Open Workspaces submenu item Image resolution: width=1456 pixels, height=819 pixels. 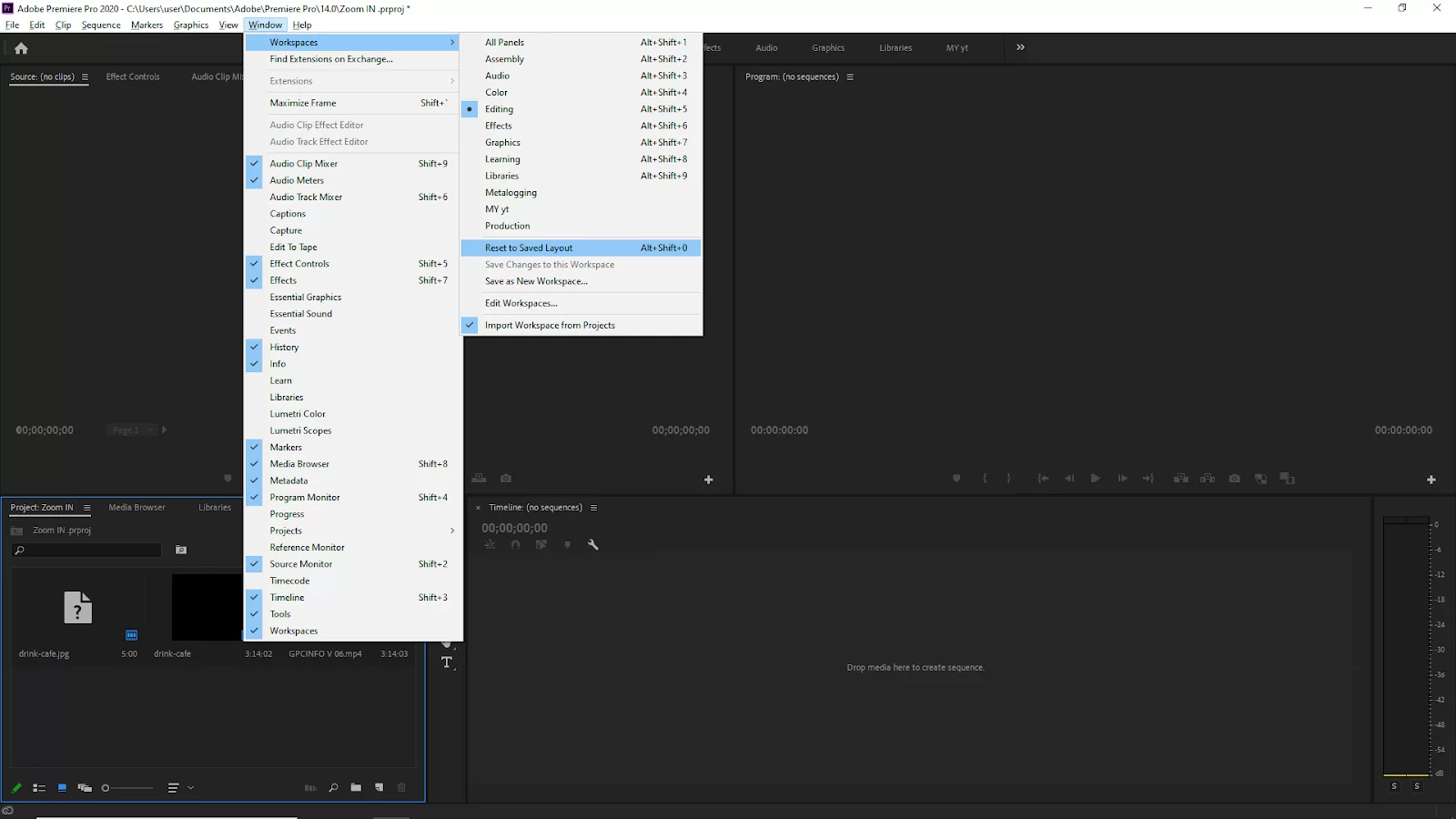click(x=353, y=43)
